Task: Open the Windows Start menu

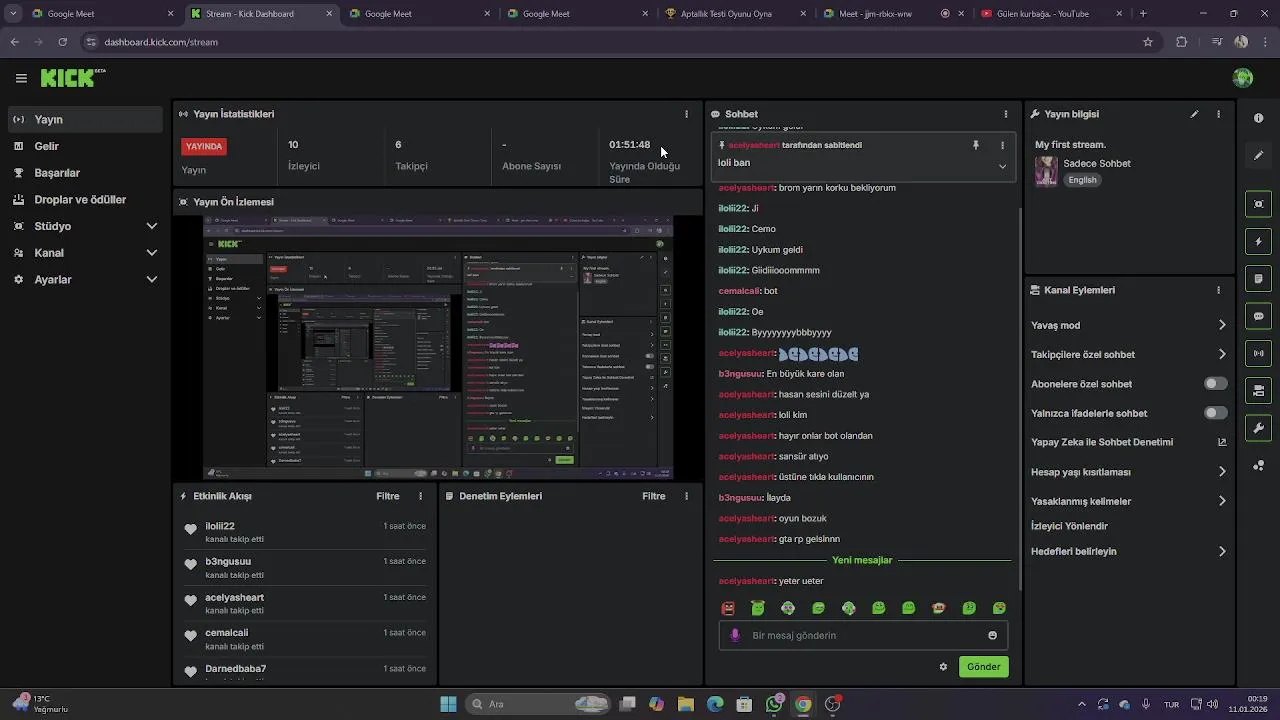Action: [x=448, y=704]
